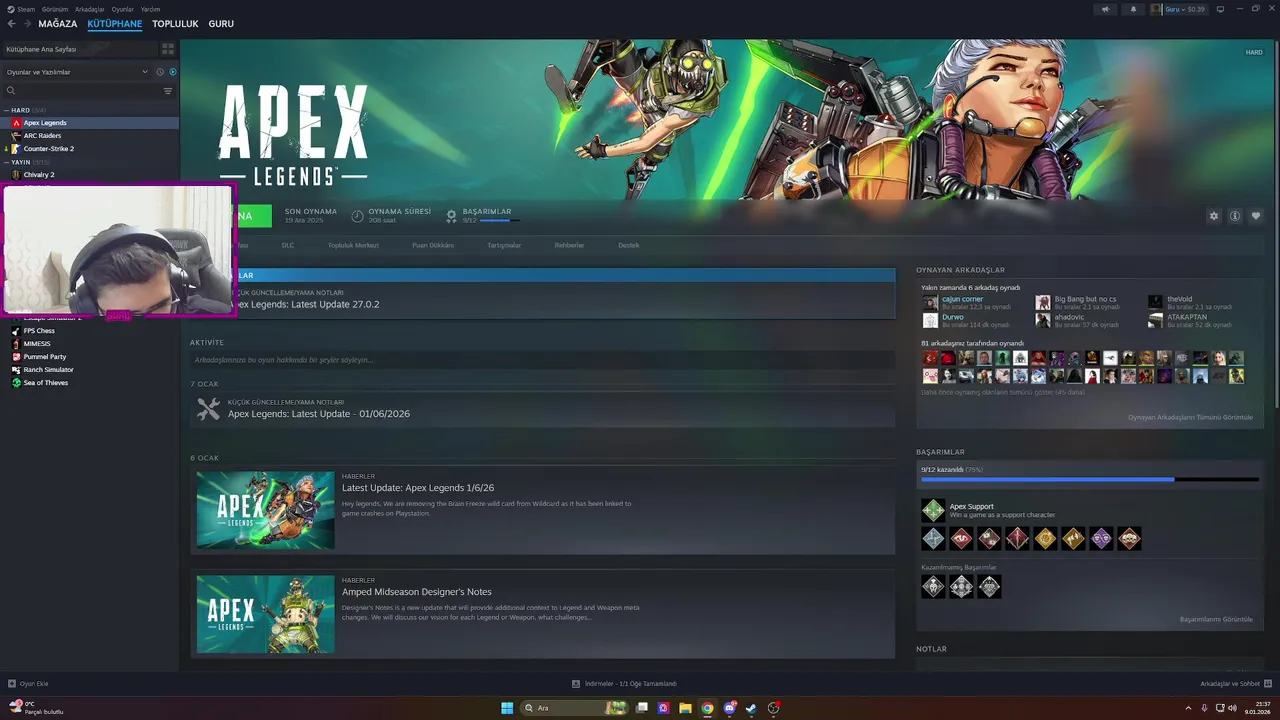
Task: Click Başarımlarımı Görüntüle link
Action: pos(1216,619)
